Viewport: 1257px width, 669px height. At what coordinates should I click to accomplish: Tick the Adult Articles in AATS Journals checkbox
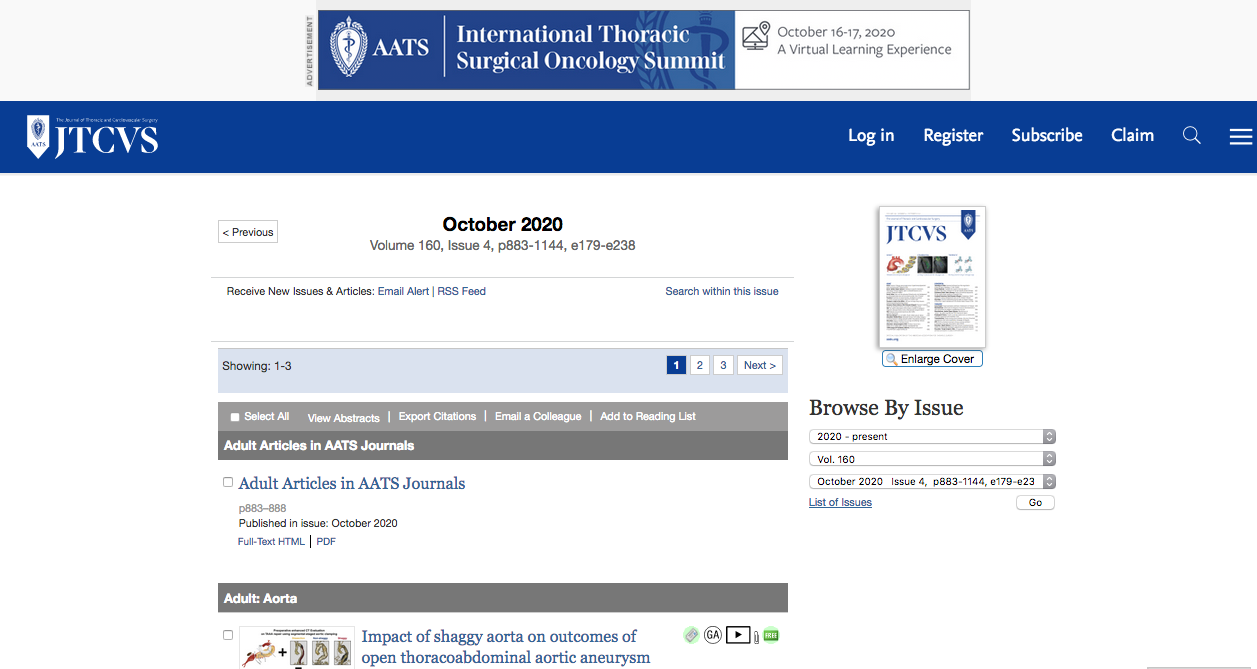click(x=228, y=482)
